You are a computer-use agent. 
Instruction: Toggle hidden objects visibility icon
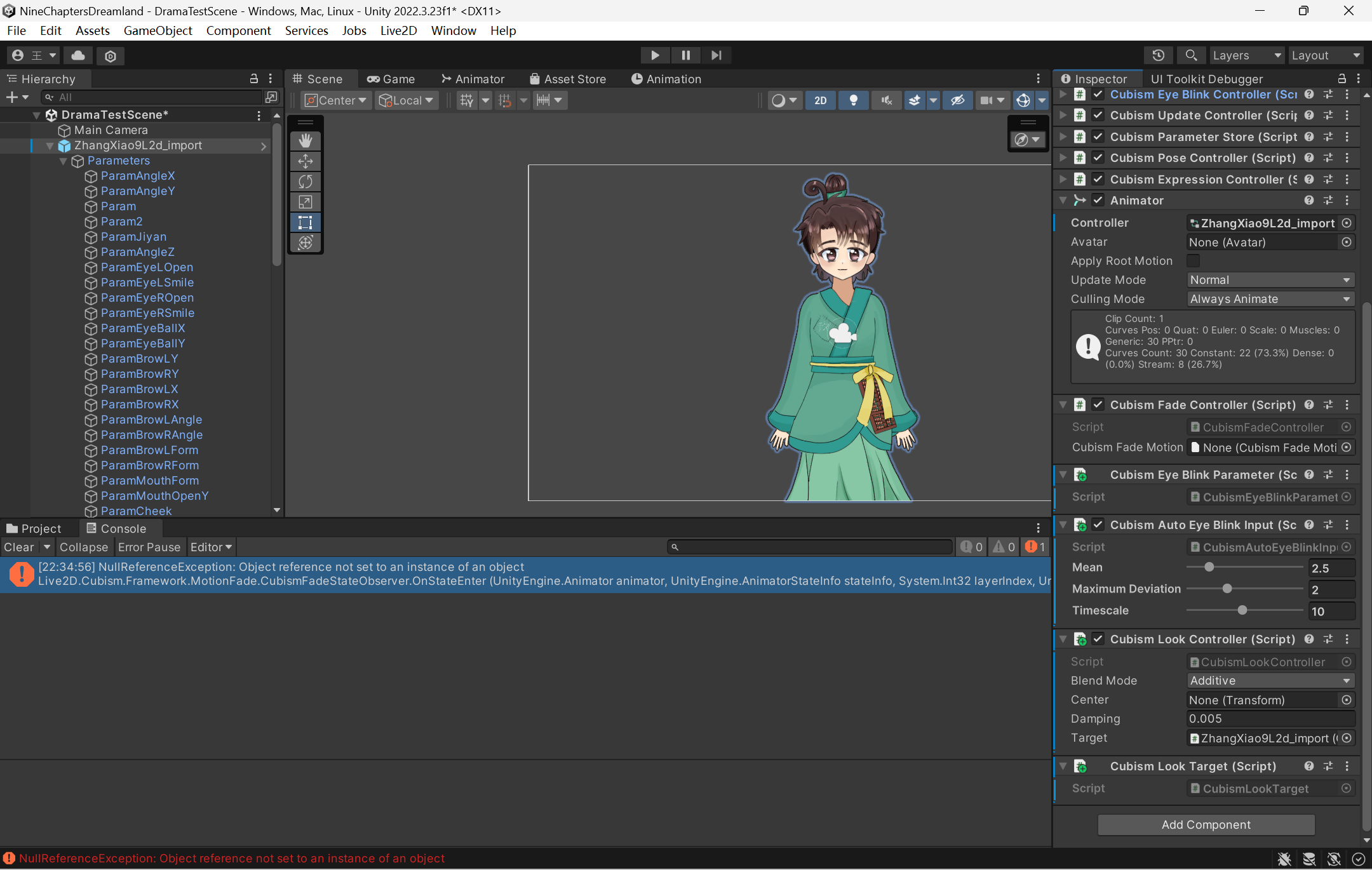pos(958,100)
